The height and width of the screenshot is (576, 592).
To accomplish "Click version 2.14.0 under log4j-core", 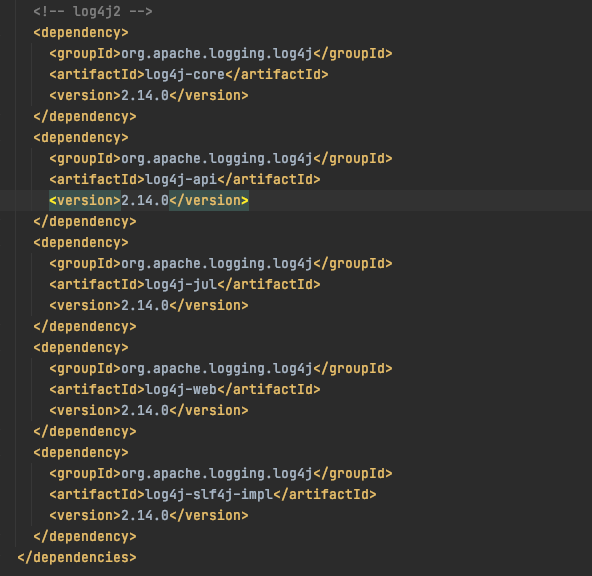I will [145, 95].
